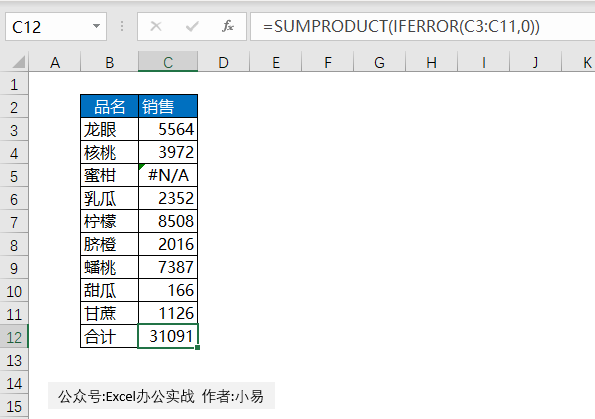Click the 公众号:Excel办公实战 text box
The image size is (595, 419).
coord(161,396)
